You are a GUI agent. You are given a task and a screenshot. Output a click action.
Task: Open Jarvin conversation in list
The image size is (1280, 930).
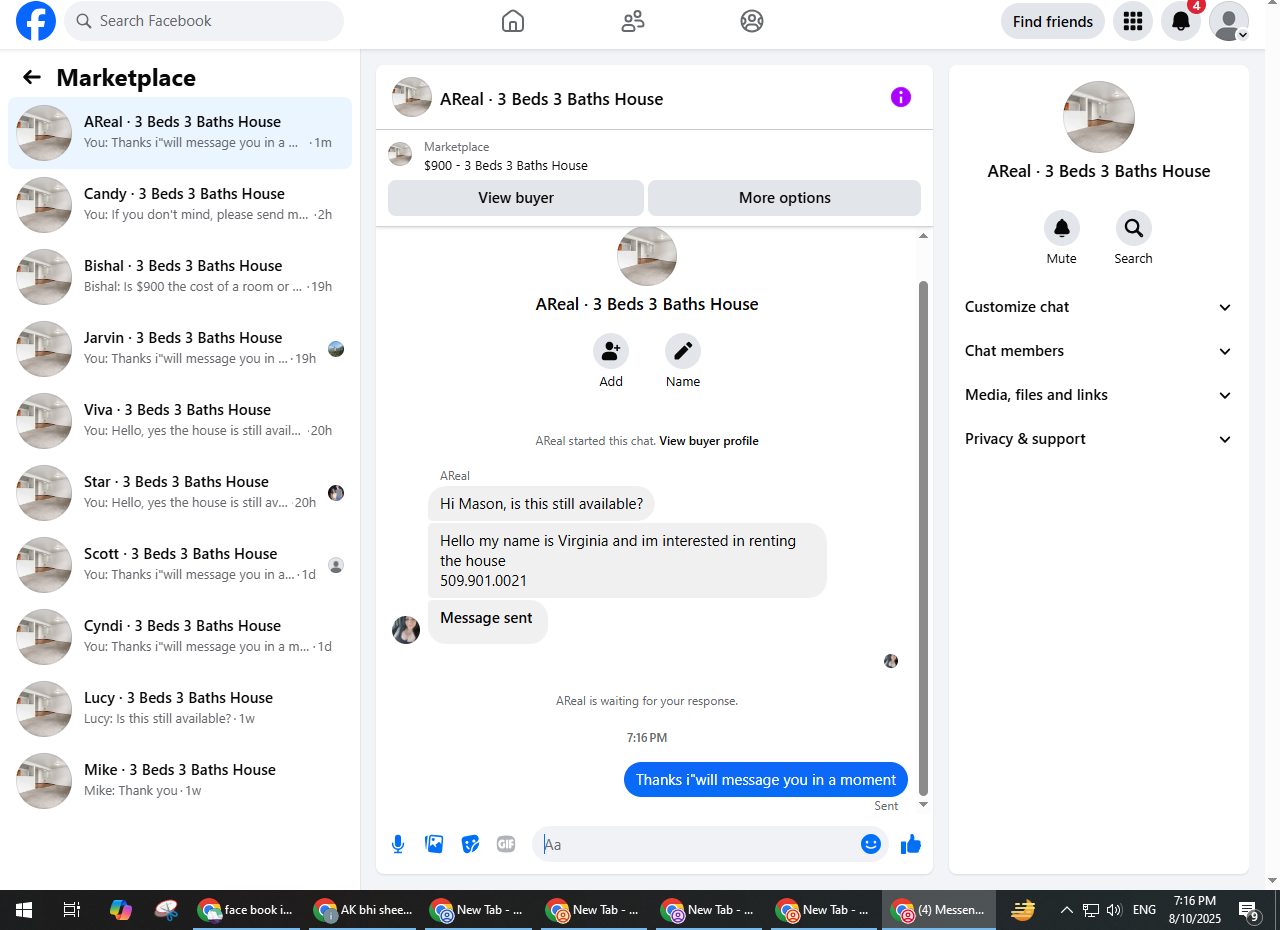(180, 349)
